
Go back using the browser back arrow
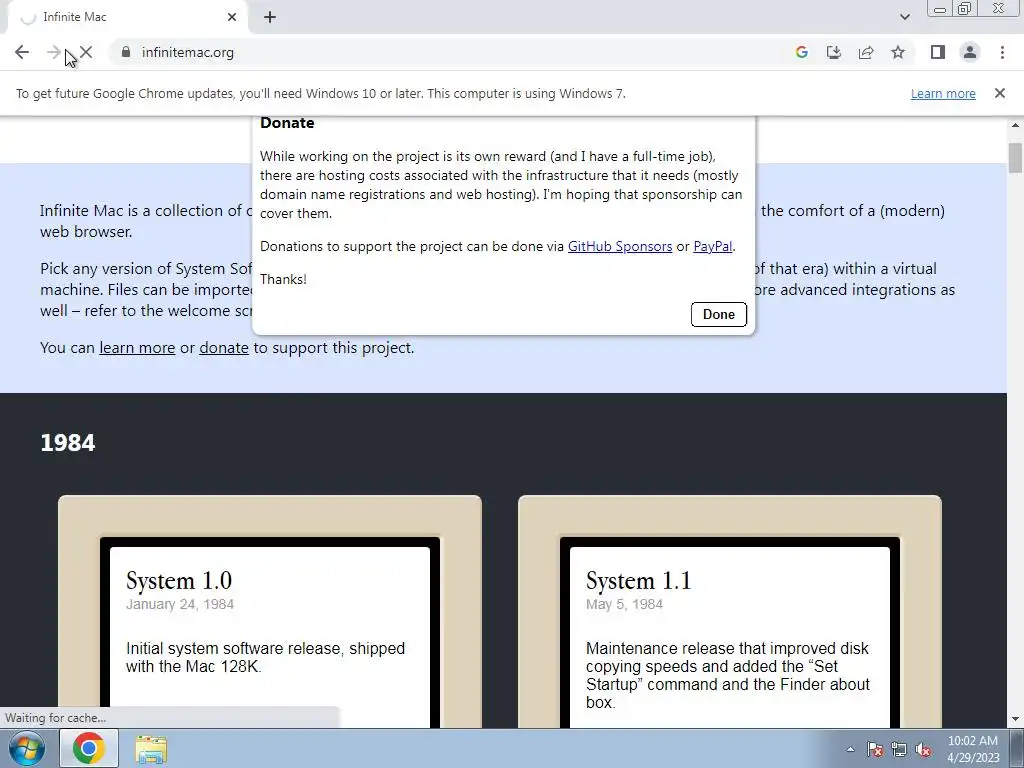pyautogui.click(x=22, y=52)
